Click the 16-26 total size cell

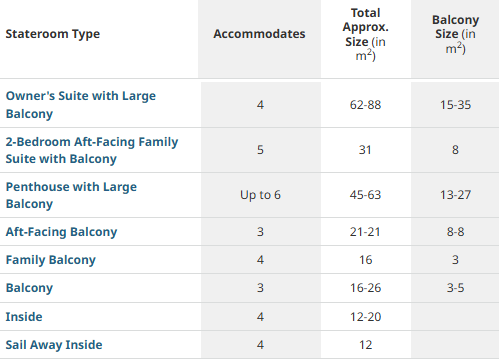pos(365,288)
